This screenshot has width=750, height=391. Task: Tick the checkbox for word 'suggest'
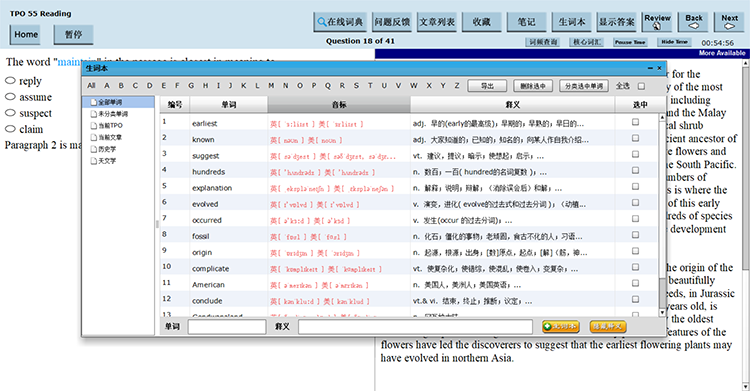click(x=635, y=154)
